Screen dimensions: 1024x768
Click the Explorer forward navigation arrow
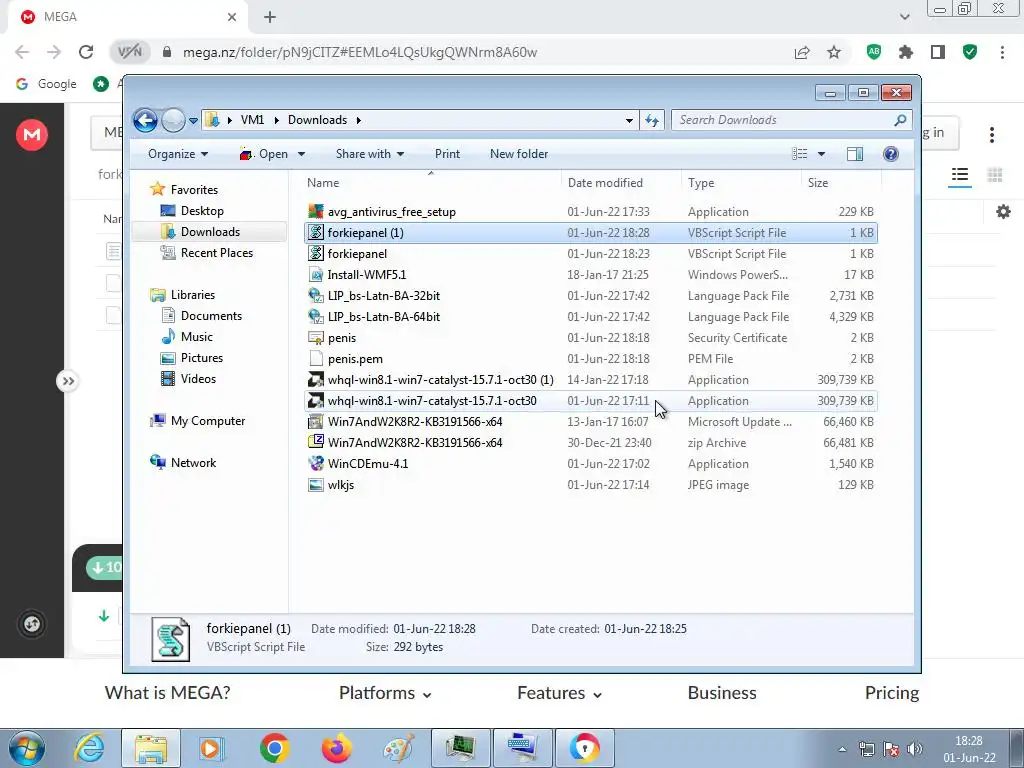coord(173,120)
